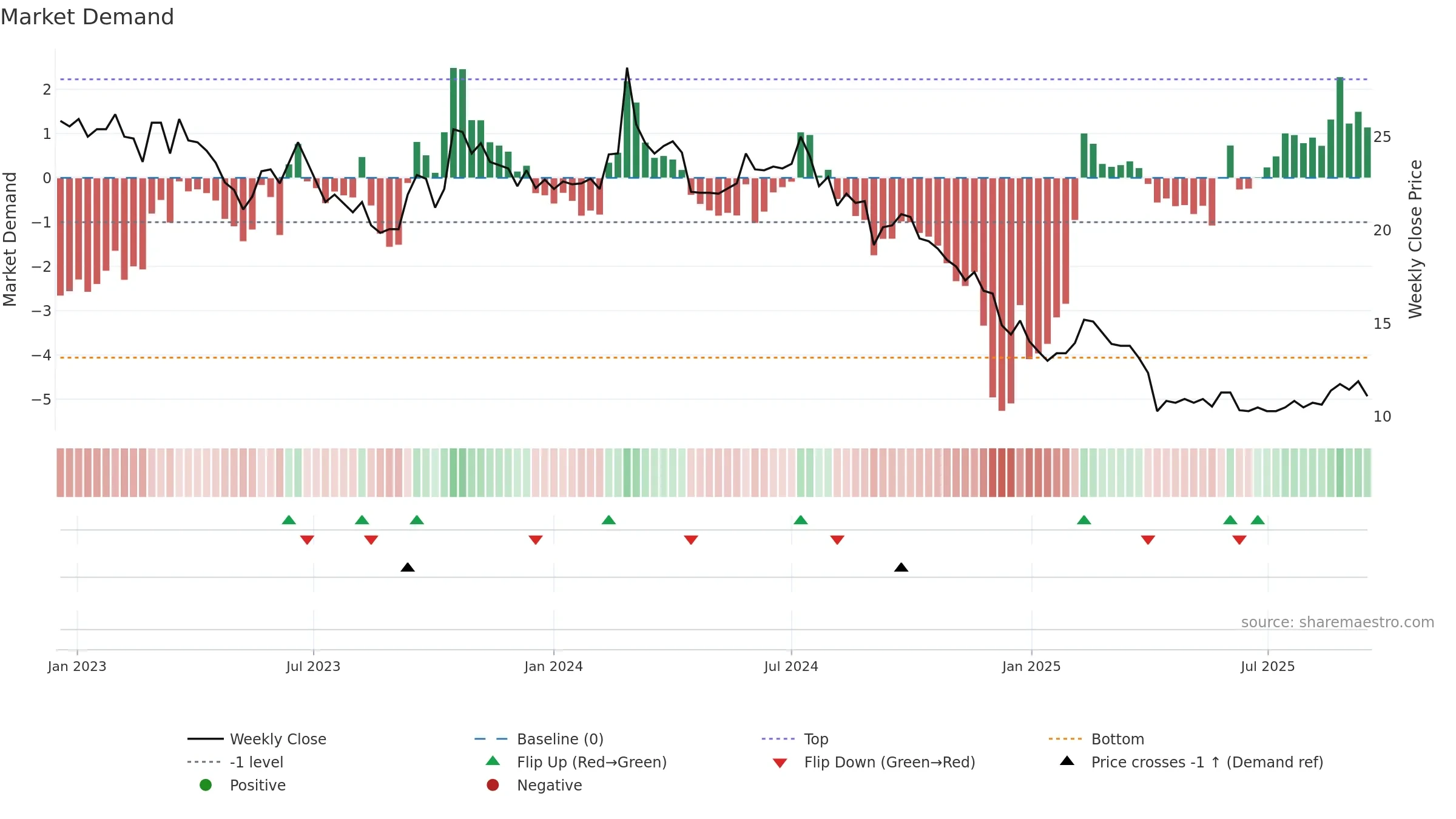The image size is (1456, 819).
Task: Click the Jul 2023 x-axis label
Action: pos(313,667)
